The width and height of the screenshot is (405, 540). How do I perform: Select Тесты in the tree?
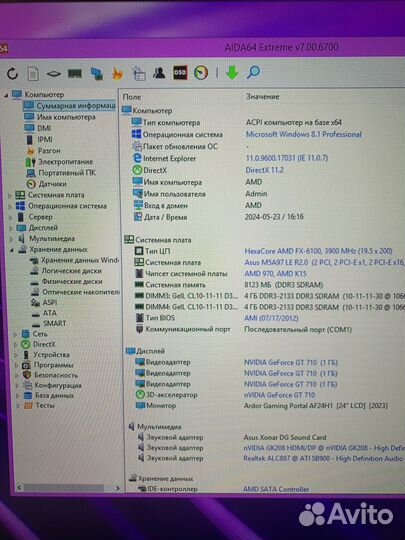click(45, 405)
